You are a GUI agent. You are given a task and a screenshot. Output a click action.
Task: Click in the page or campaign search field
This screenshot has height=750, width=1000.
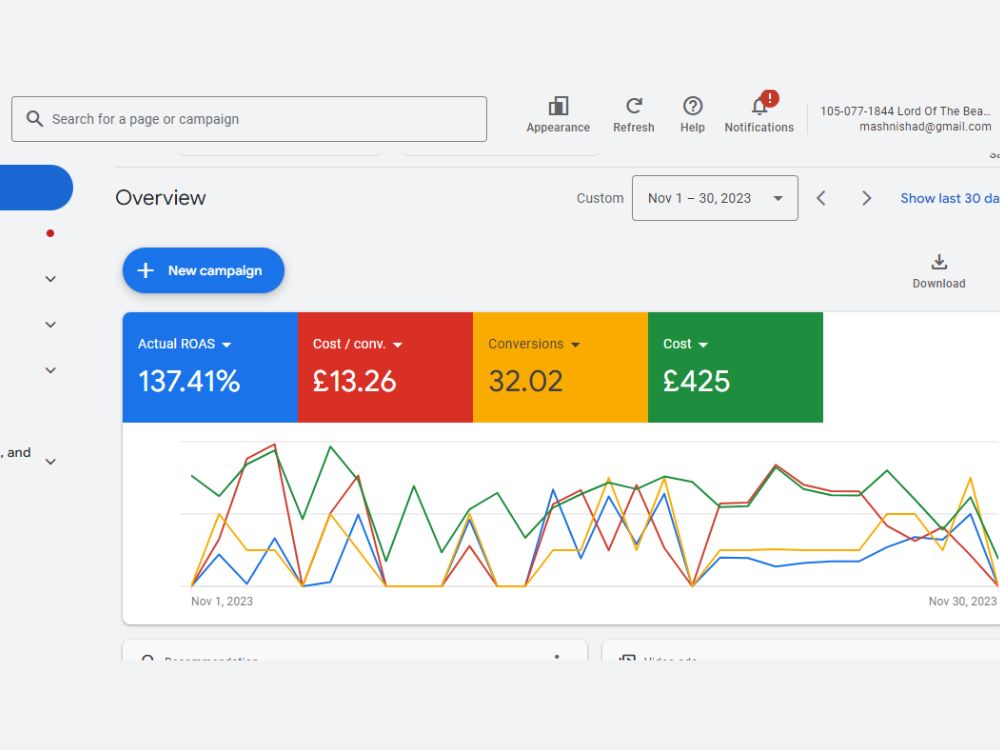click(249, 119)
